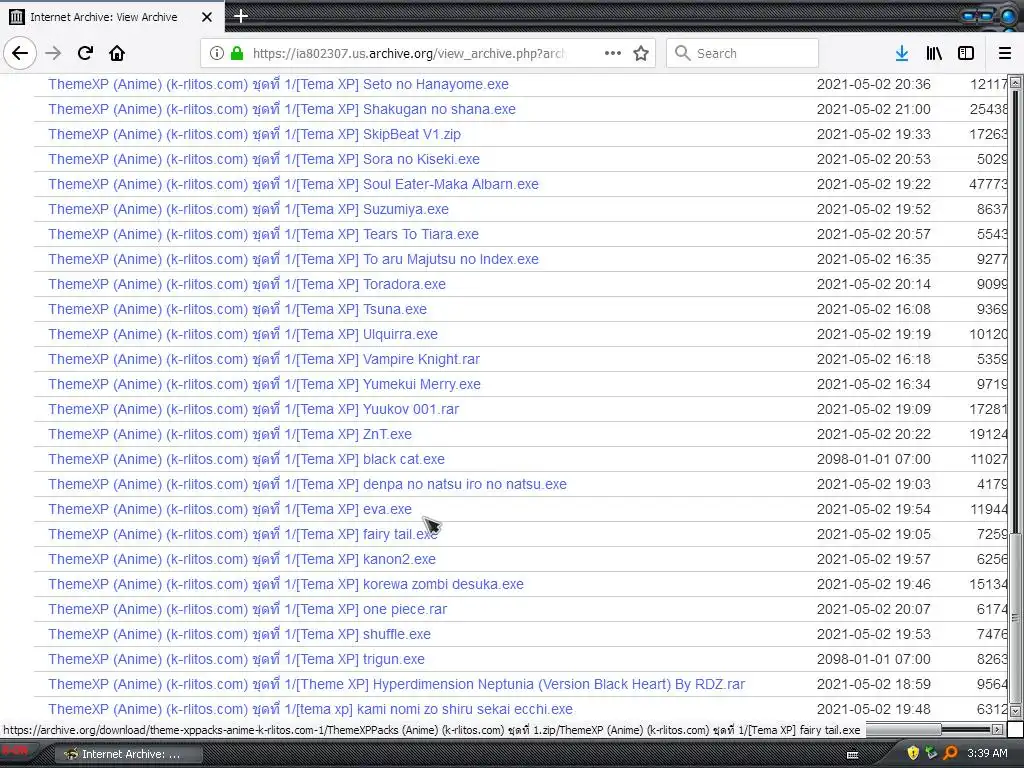Close the Internet Archive tab
The height and width of the screenshot is (768, 1024).
pyautogui.click(x=207, y=17)
